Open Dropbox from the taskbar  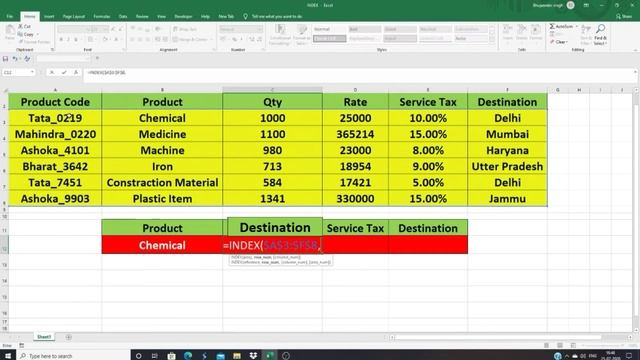(253, 356)
